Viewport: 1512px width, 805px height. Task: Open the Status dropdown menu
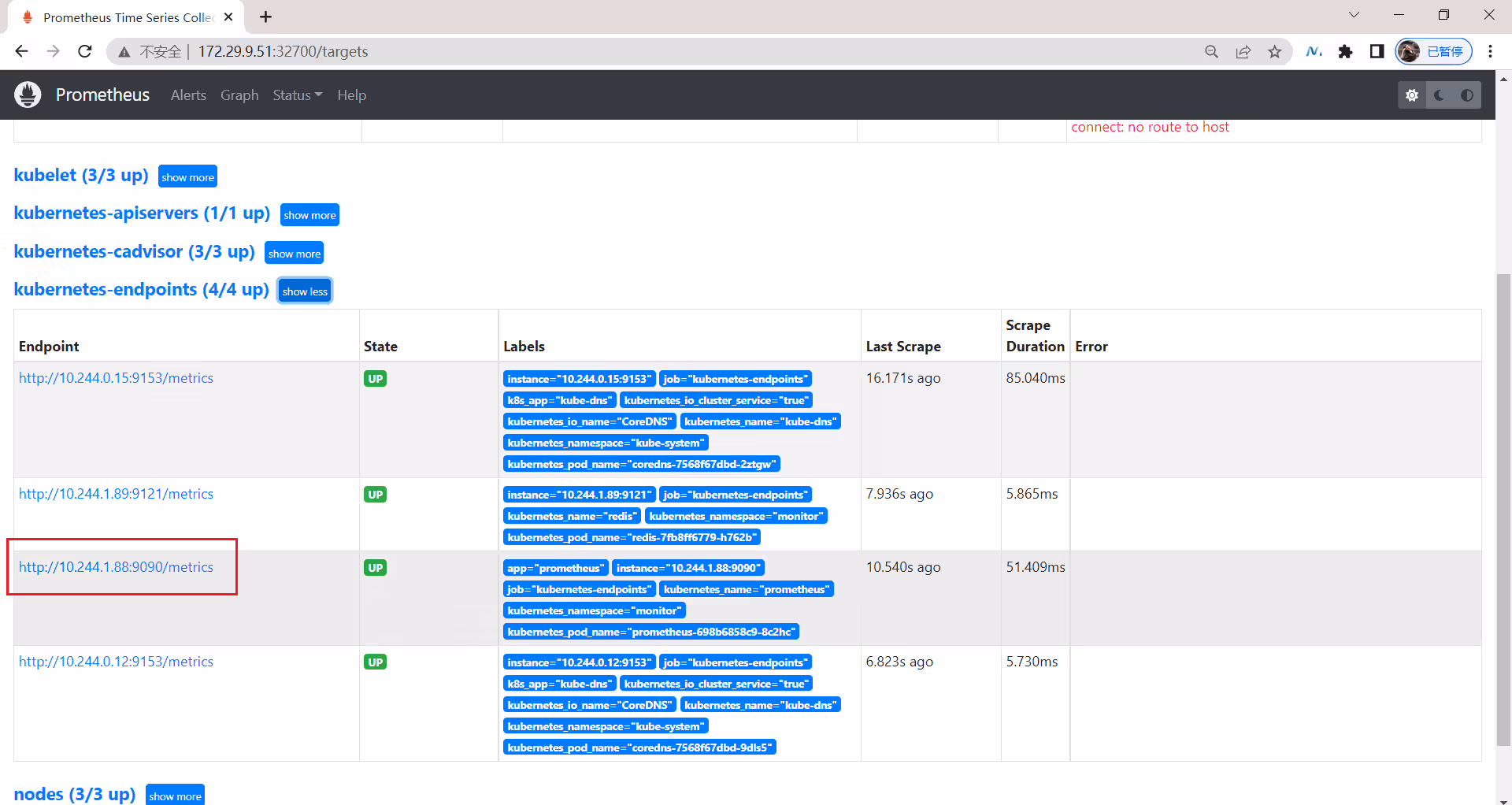(x=297, y=95)
